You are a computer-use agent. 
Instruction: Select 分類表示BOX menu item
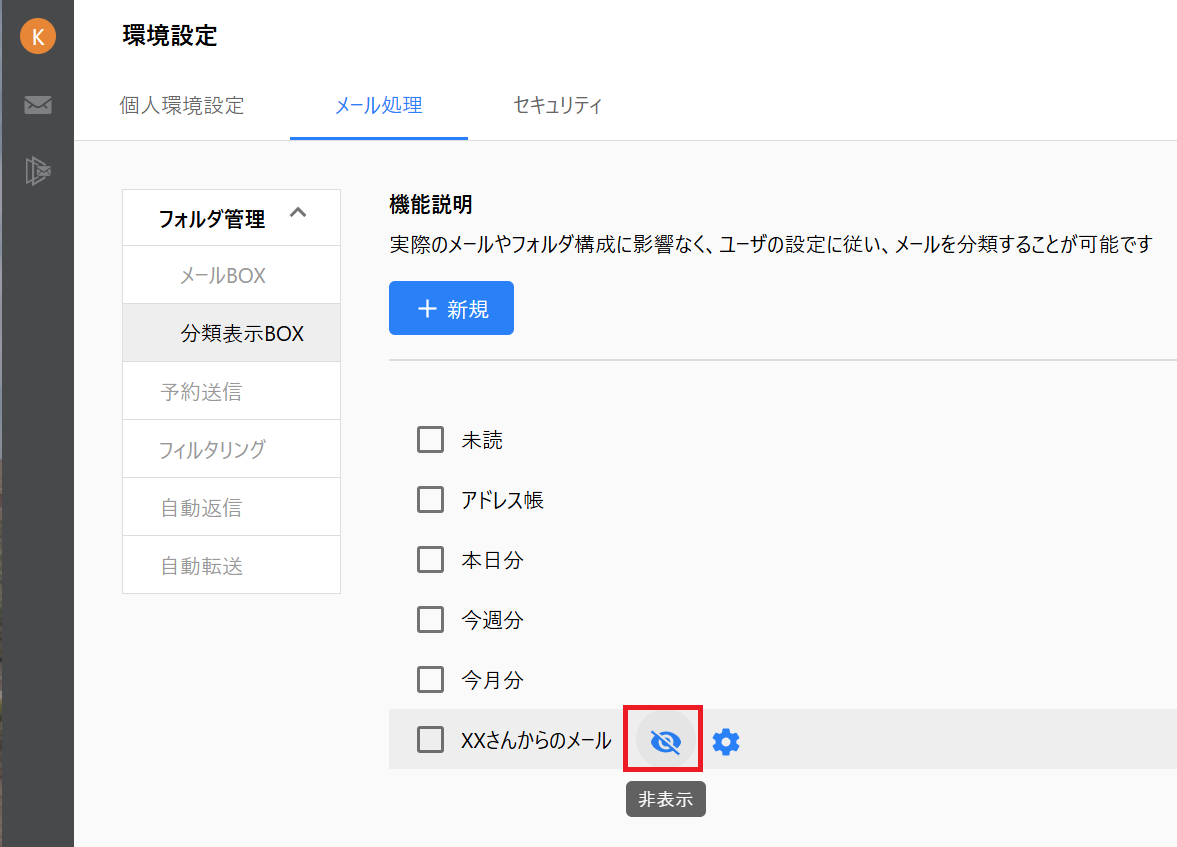point(231,333)
